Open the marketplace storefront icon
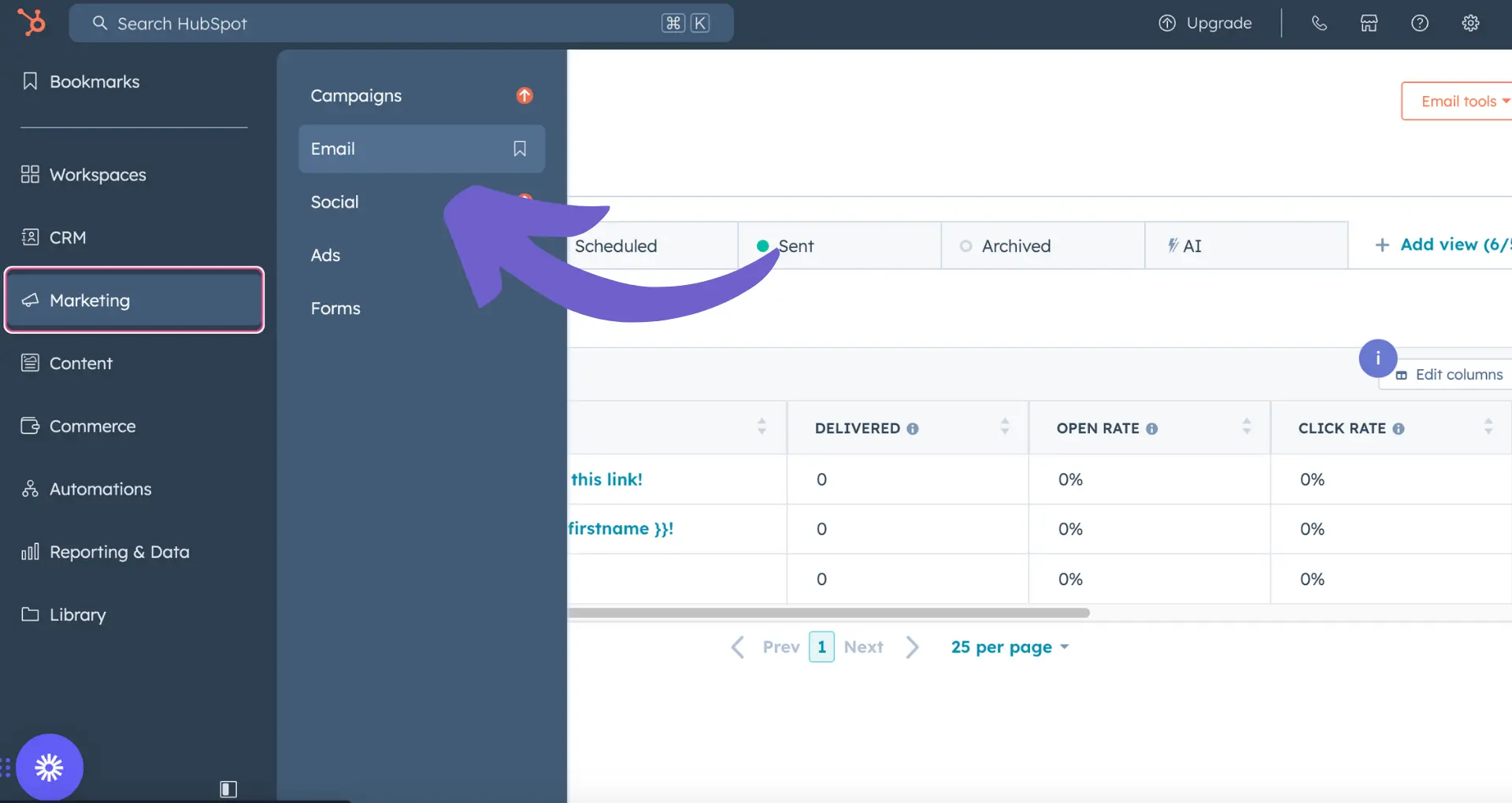The height and width of the screenshot is (803, 1512). [x=1369, y=24]
